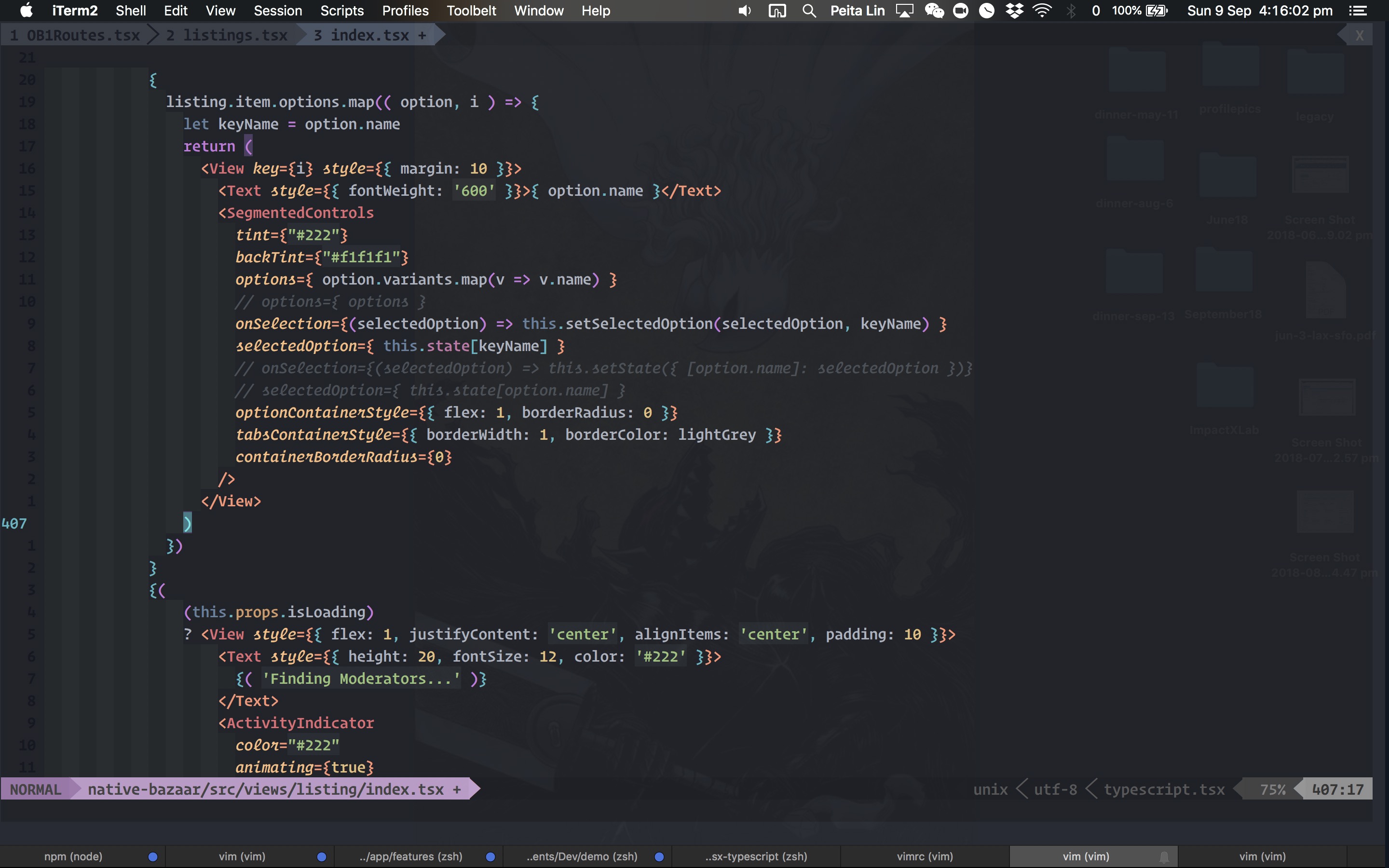
Task: Open the Zoom camera menu bar icon
Action: point(960,11)
